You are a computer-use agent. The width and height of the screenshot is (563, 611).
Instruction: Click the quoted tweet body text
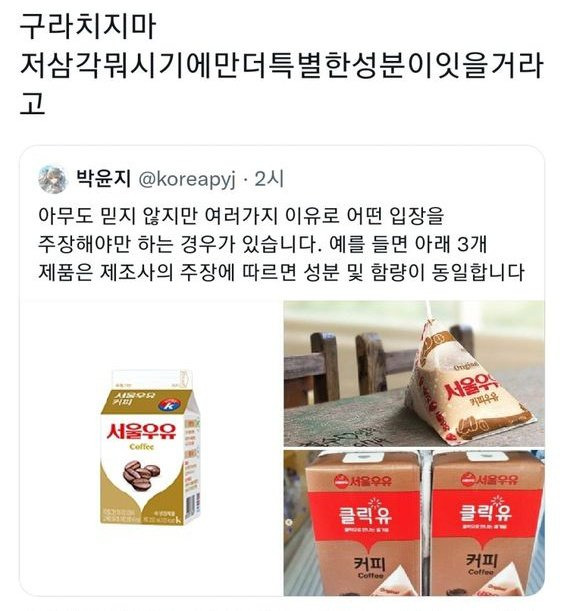pyautogui.click(x=281, y=244)
